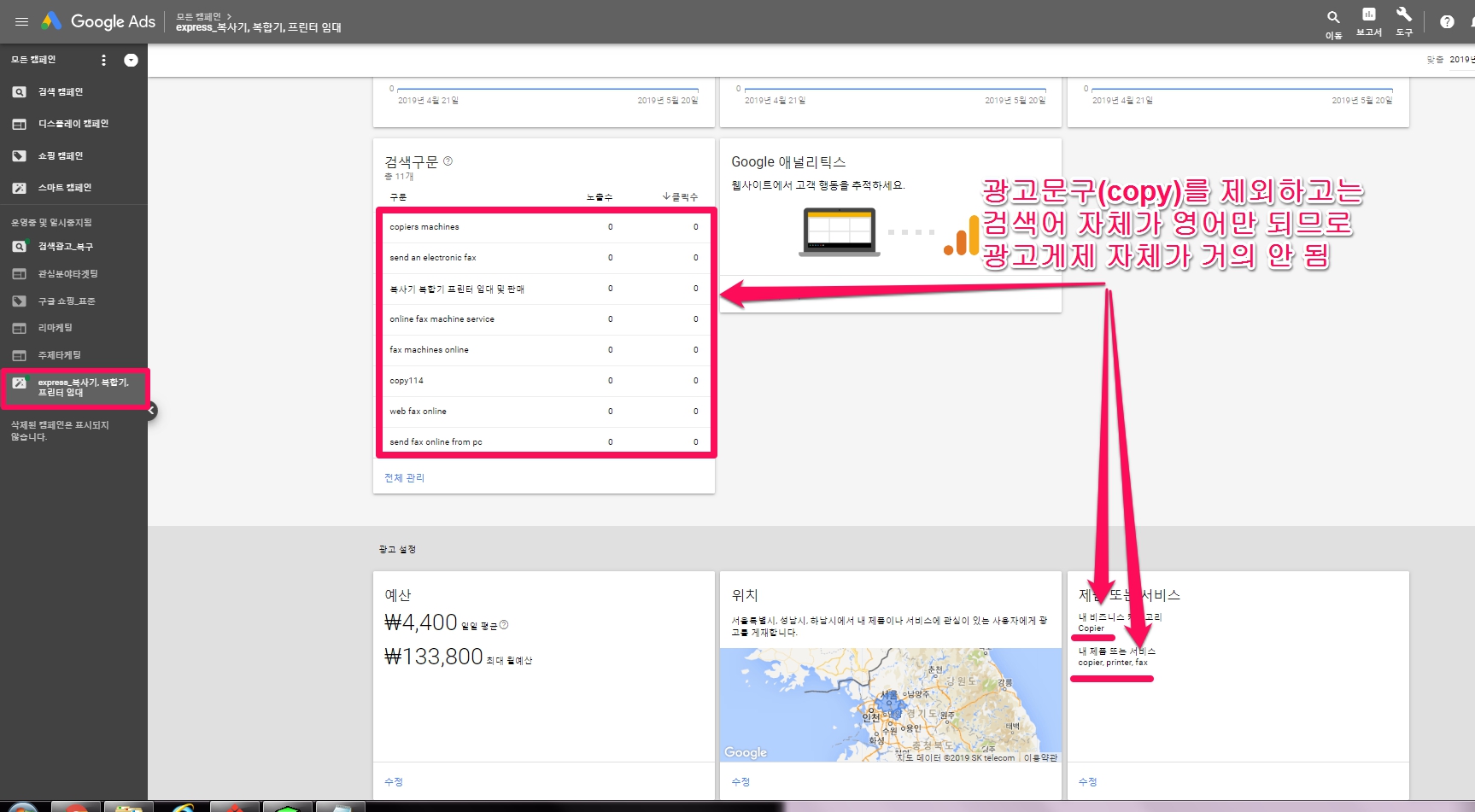Click the Windows Start button
1475x812 pixels.
click(x=23, y=807)
